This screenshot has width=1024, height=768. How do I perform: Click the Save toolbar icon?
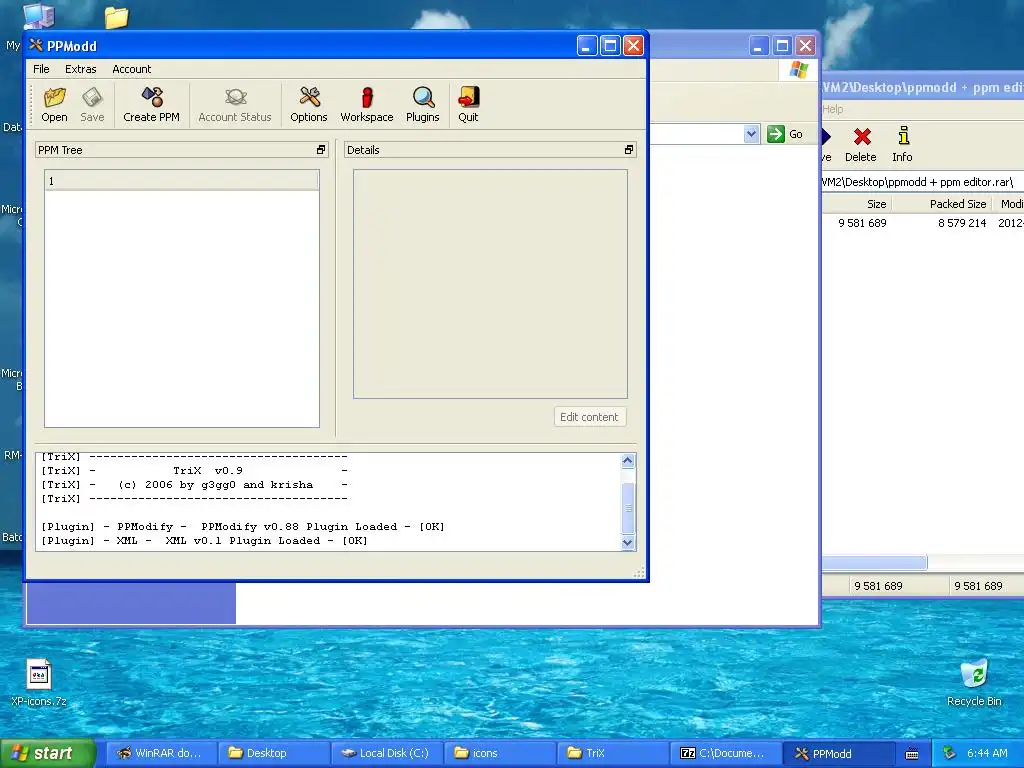(x=92, y=104)
